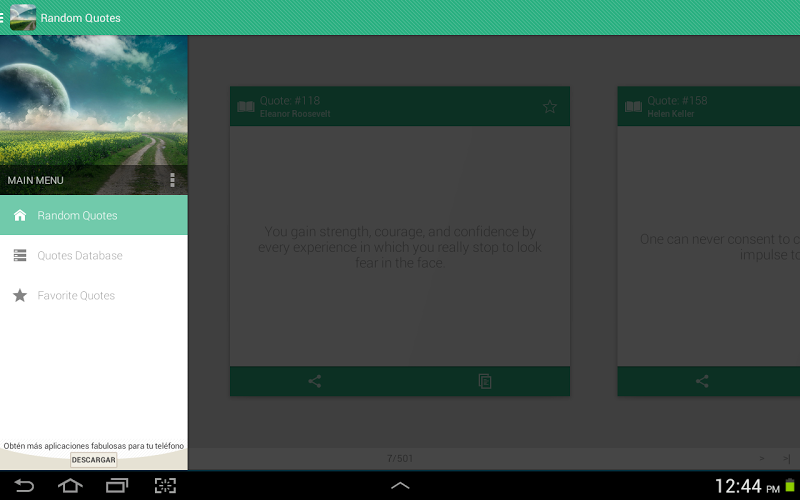The width and height of the screenshot is (800, 500).
Task: Go to next quote page arrow
Action: tap(762, 458)
